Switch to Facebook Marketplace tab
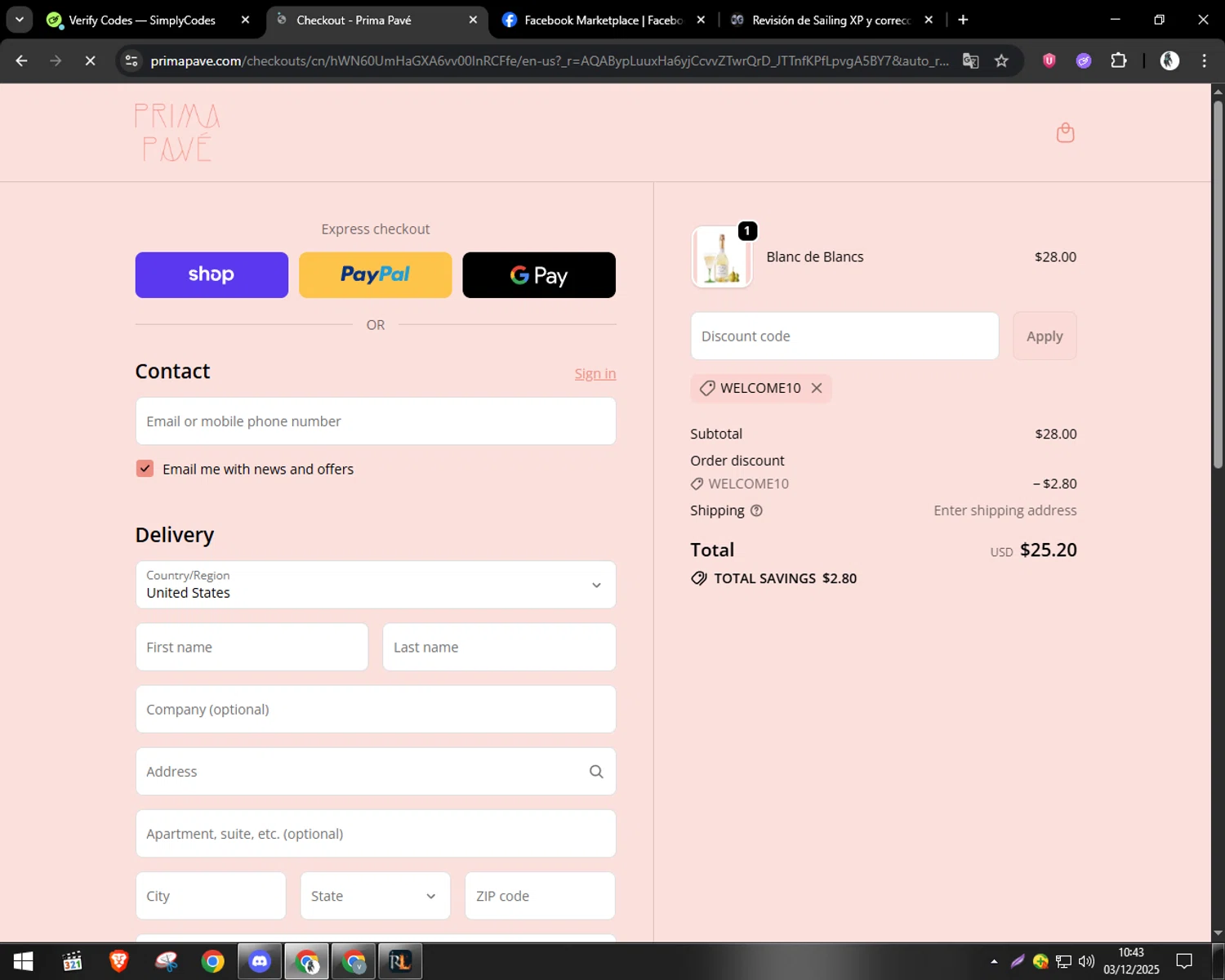 point(604,20)
